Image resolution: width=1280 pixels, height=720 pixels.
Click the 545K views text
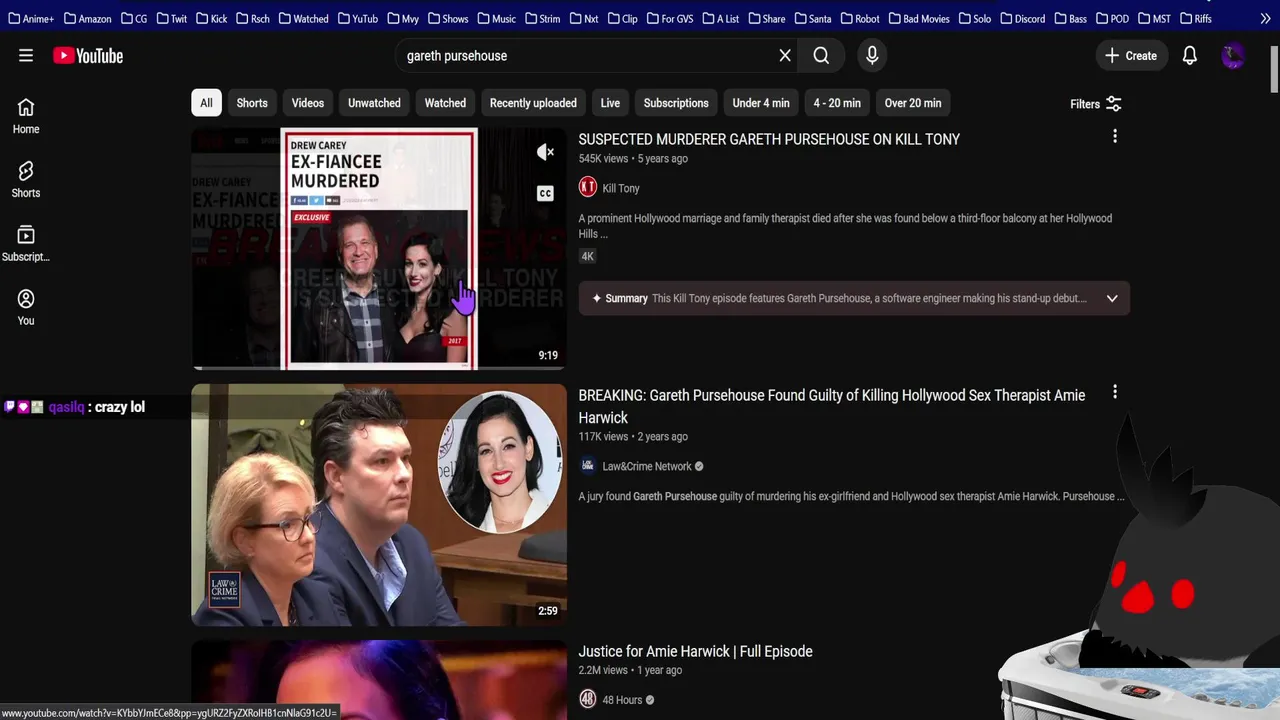[603, 158]
